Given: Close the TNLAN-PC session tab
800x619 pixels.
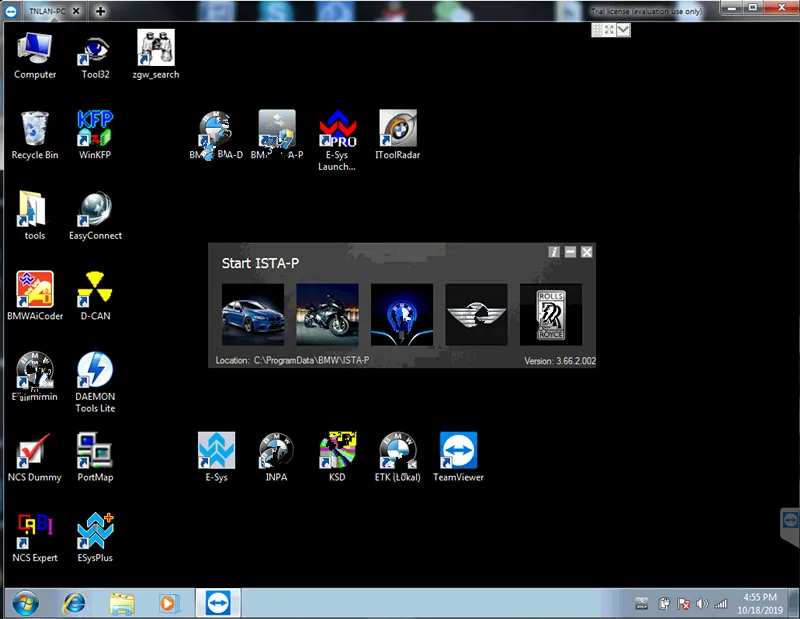Looking at the screenshot, I should (x=76, y=11).
